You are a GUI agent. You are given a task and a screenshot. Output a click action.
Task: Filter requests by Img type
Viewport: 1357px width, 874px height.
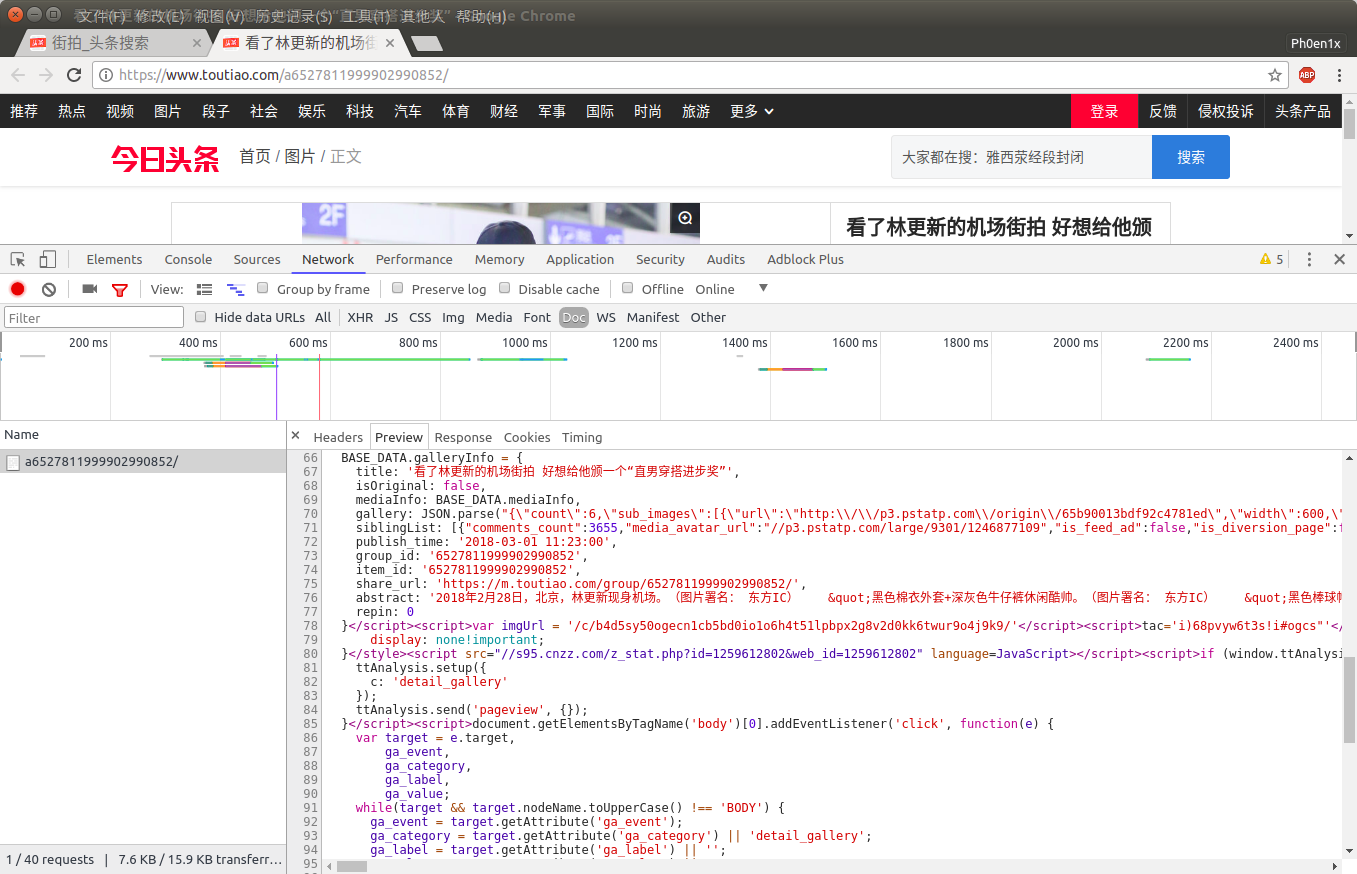[453, 317]
